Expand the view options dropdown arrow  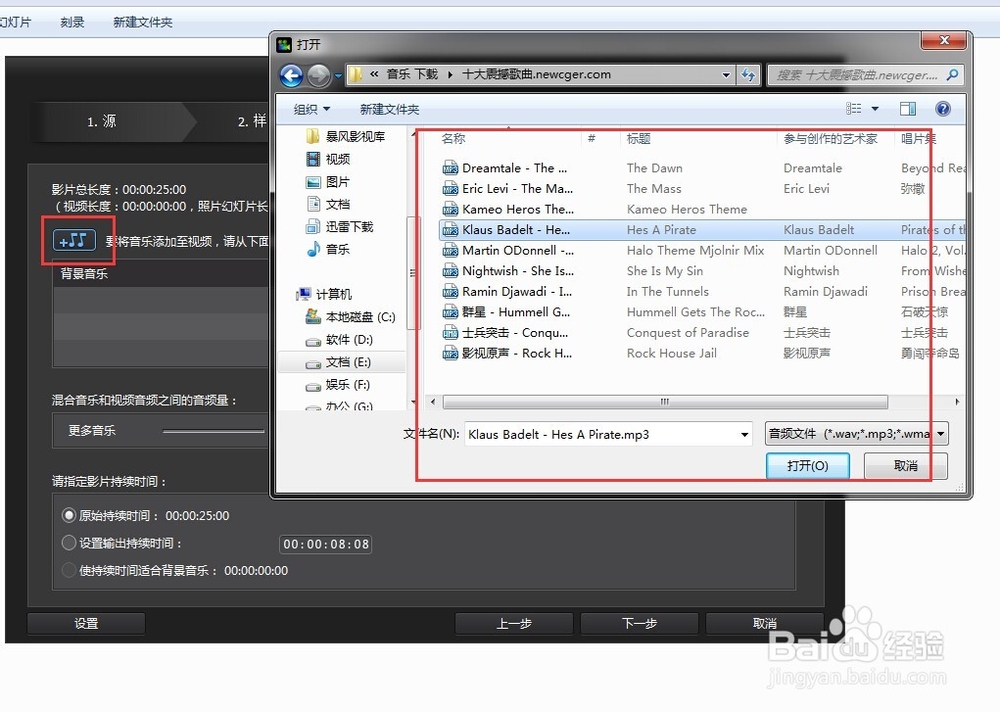pyautogui.click(x=875, y=109)
